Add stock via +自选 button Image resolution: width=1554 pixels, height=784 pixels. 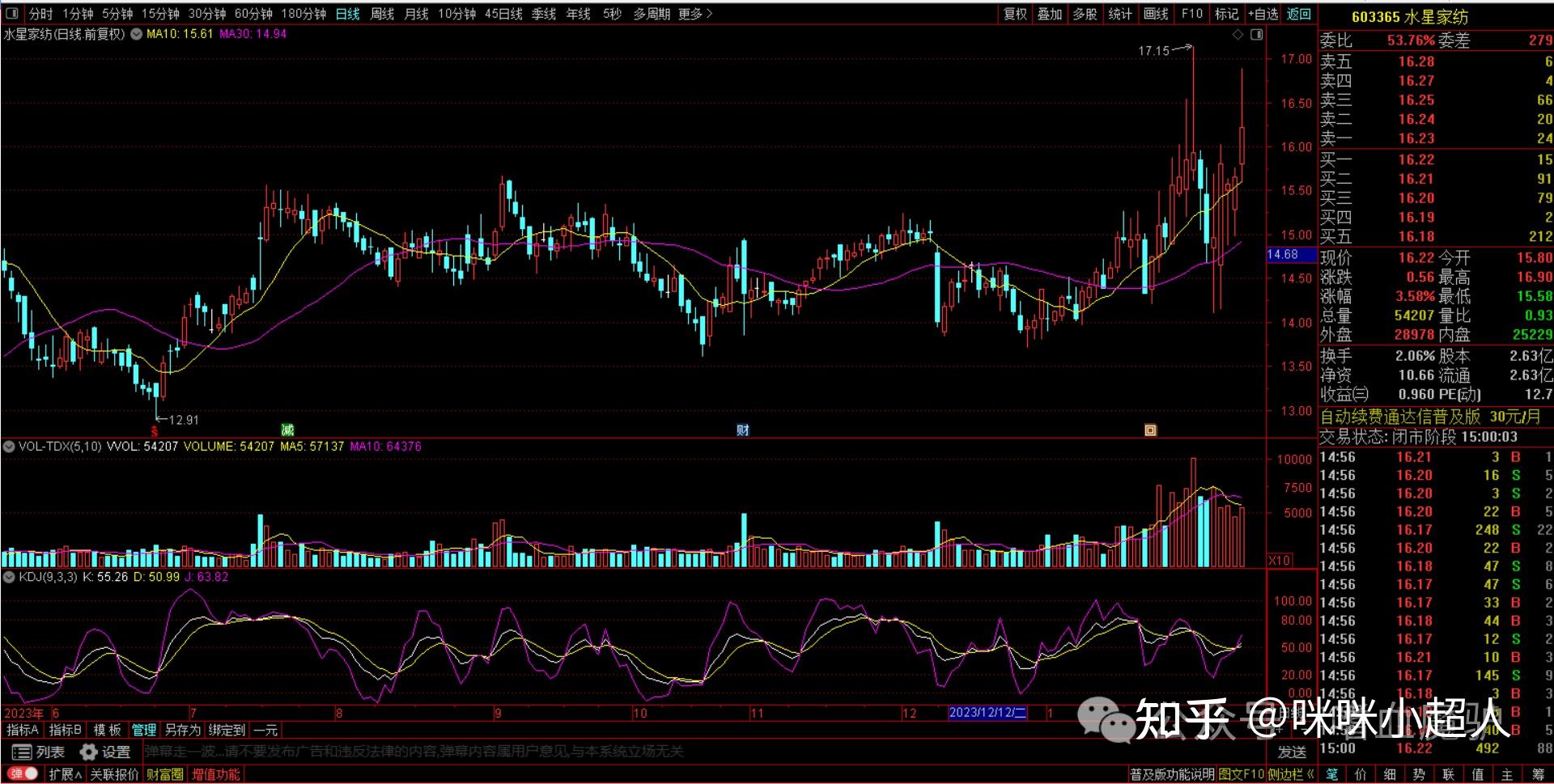(1263, 14)
